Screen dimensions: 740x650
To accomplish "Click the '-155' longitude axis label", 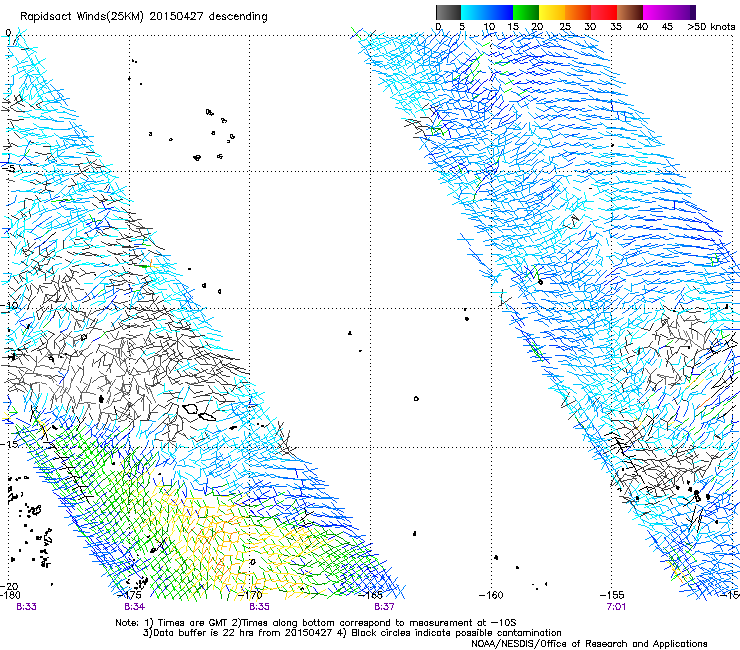I will pos(612,595).
